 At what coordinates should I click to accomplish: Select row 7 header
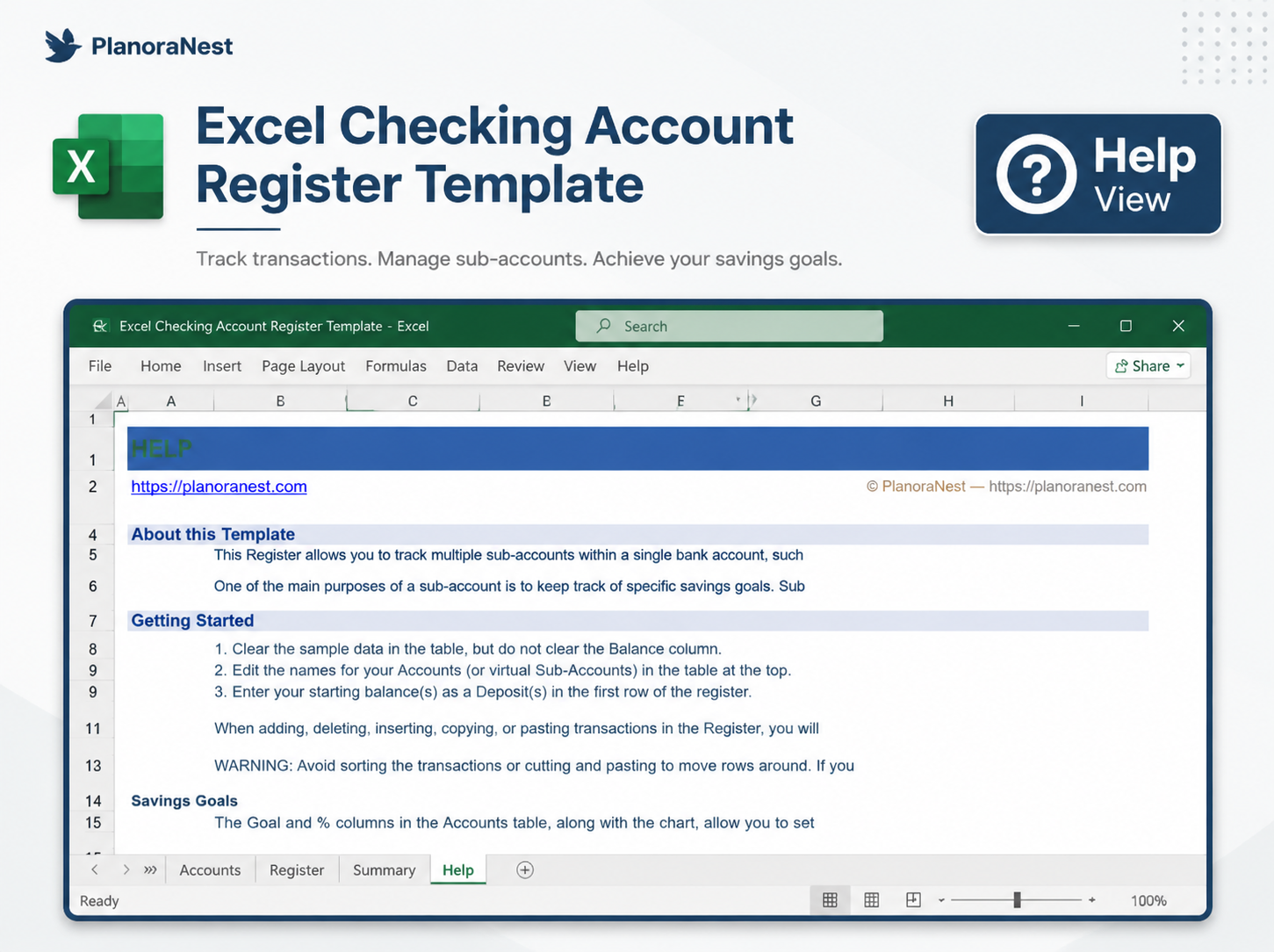tap(93, 621)
